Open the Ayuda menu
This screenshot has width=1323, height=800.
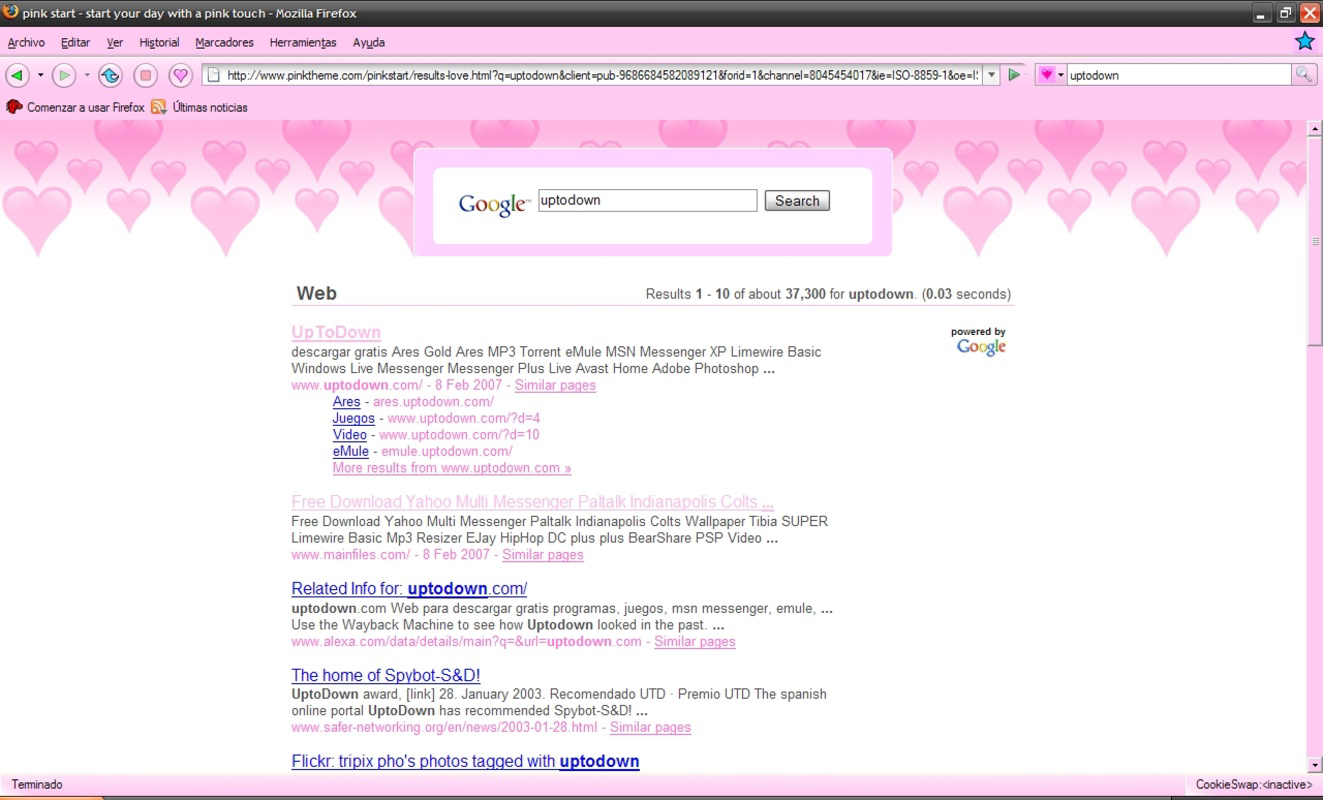coord(369,42)
